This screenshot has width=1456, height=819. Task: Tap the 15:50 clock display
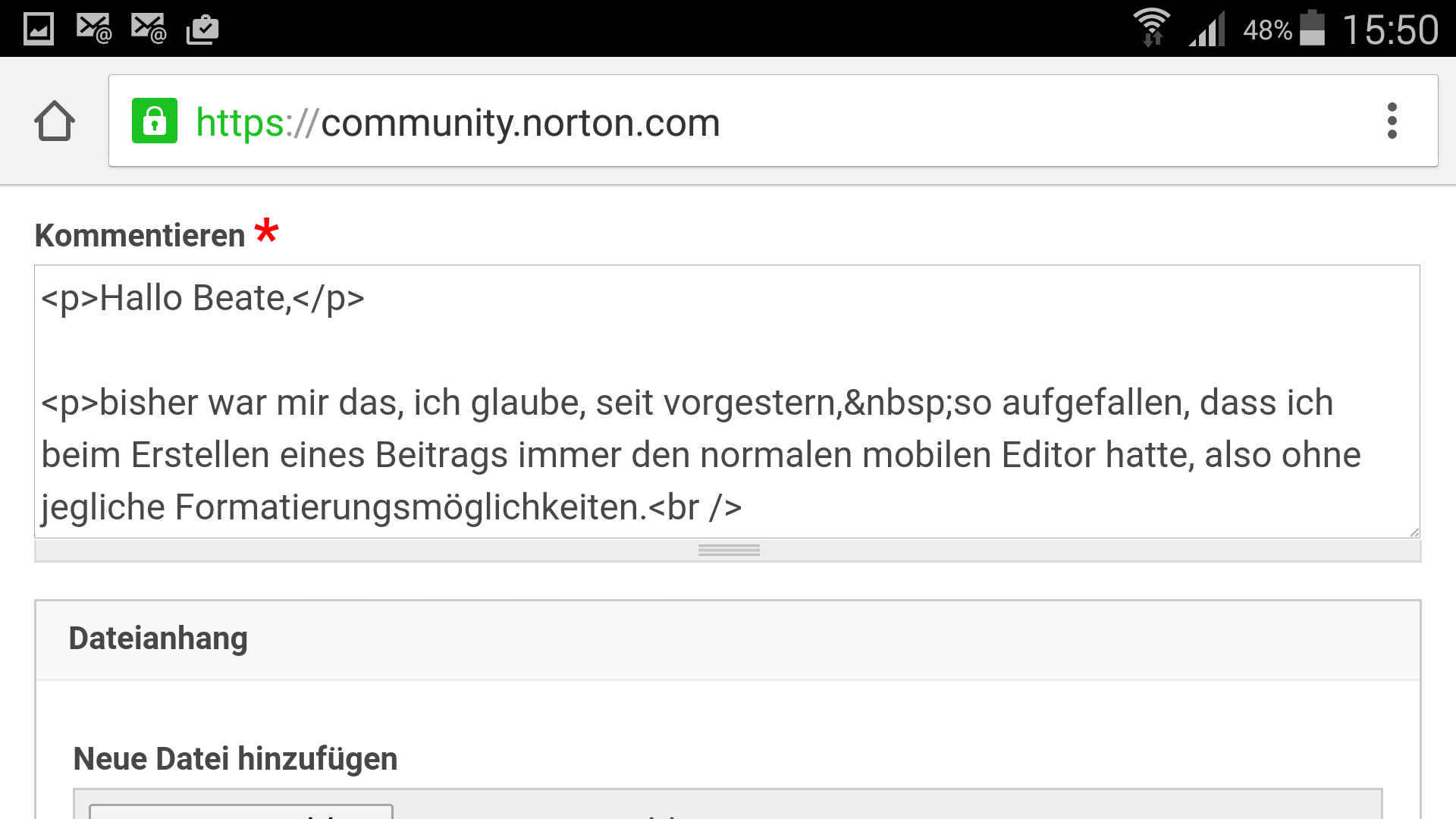[x=1390, y=30]
